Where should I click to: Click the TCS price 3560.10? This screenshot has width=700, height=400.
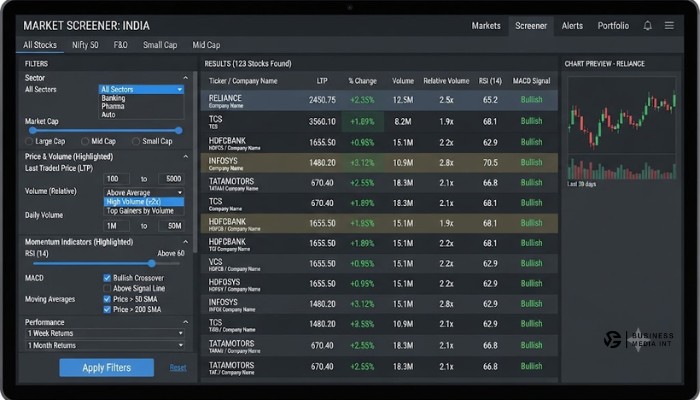[322, 121]
